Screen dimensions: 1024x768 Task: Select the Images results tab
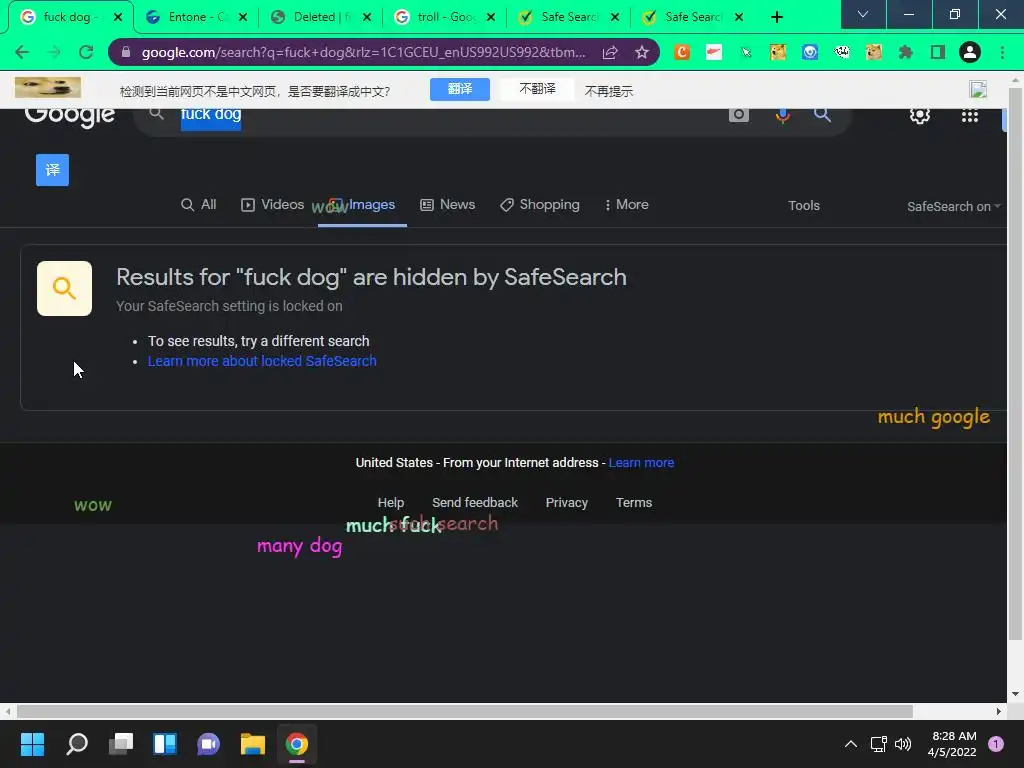362,204
